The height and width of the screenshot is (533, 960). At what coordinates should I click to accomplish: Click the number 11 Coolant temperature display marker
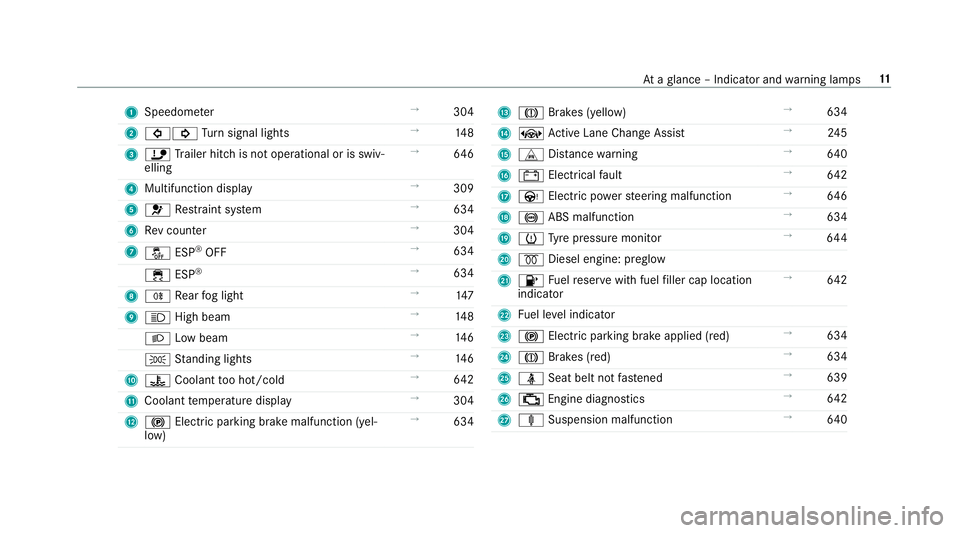131,402
